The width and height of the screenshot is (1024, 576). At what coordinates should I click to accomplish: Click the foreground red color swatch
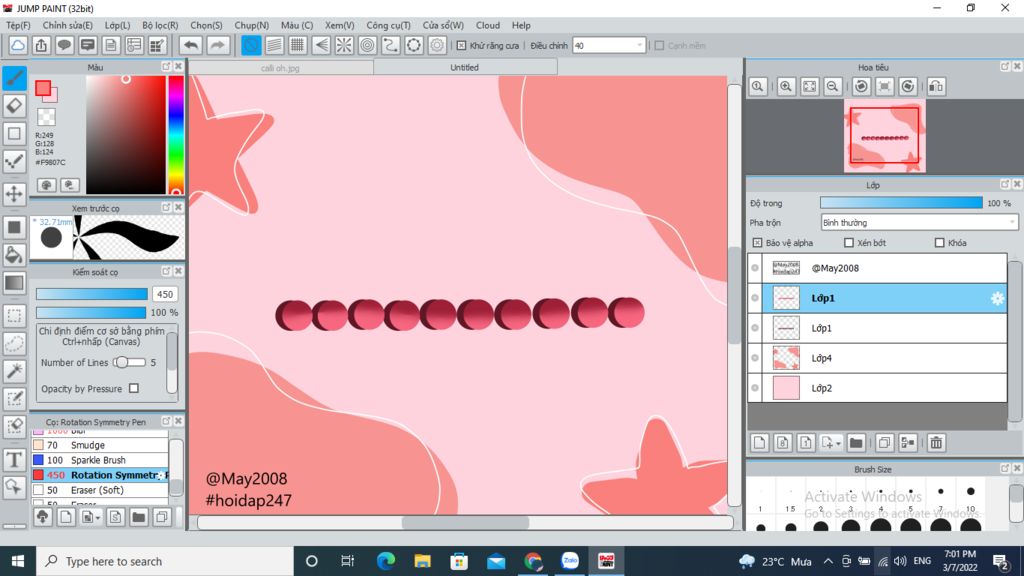(x=43, y=88)
